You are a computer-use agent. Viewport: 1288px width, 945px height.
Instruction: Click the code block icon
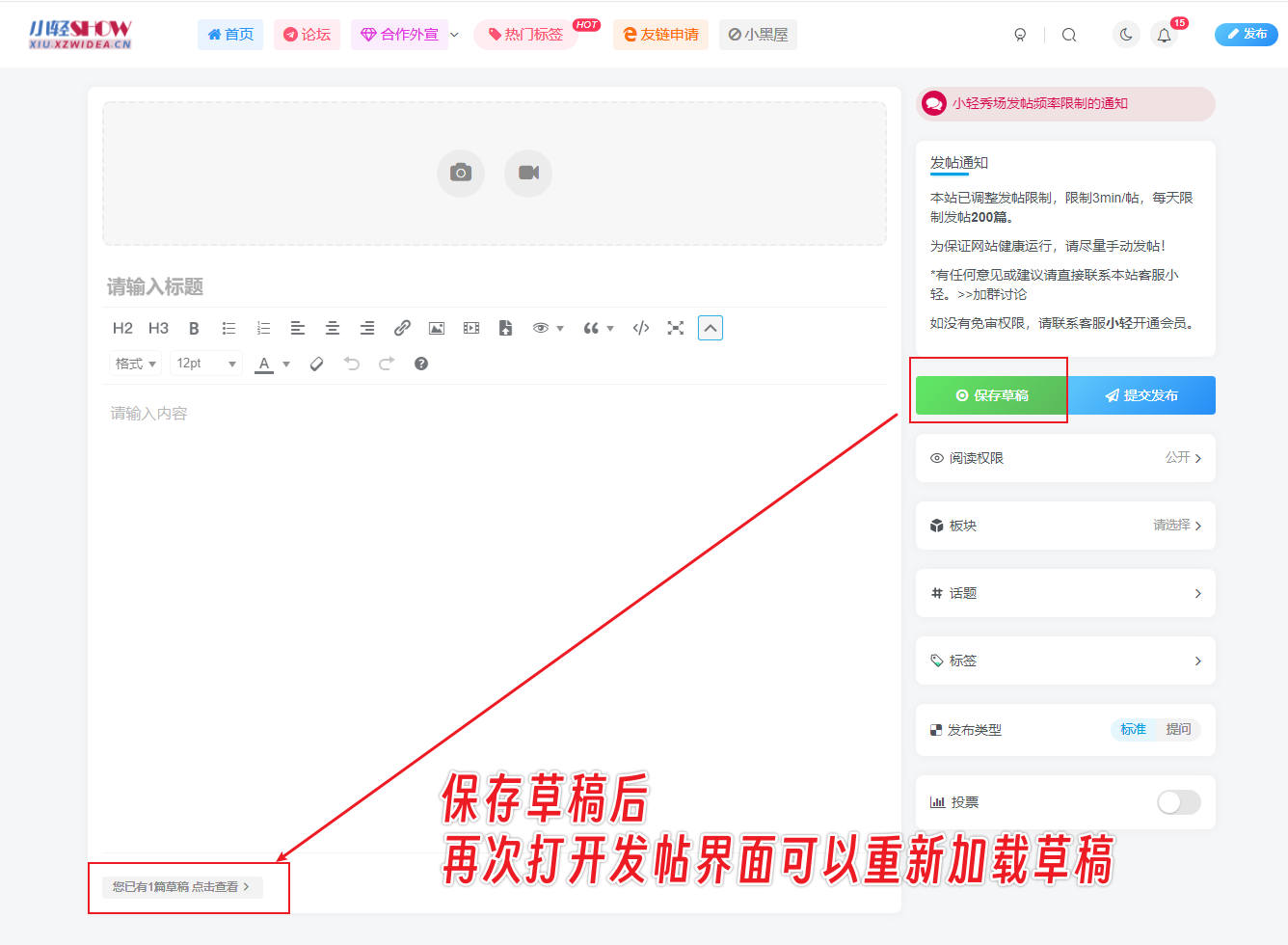pos(640,328)
